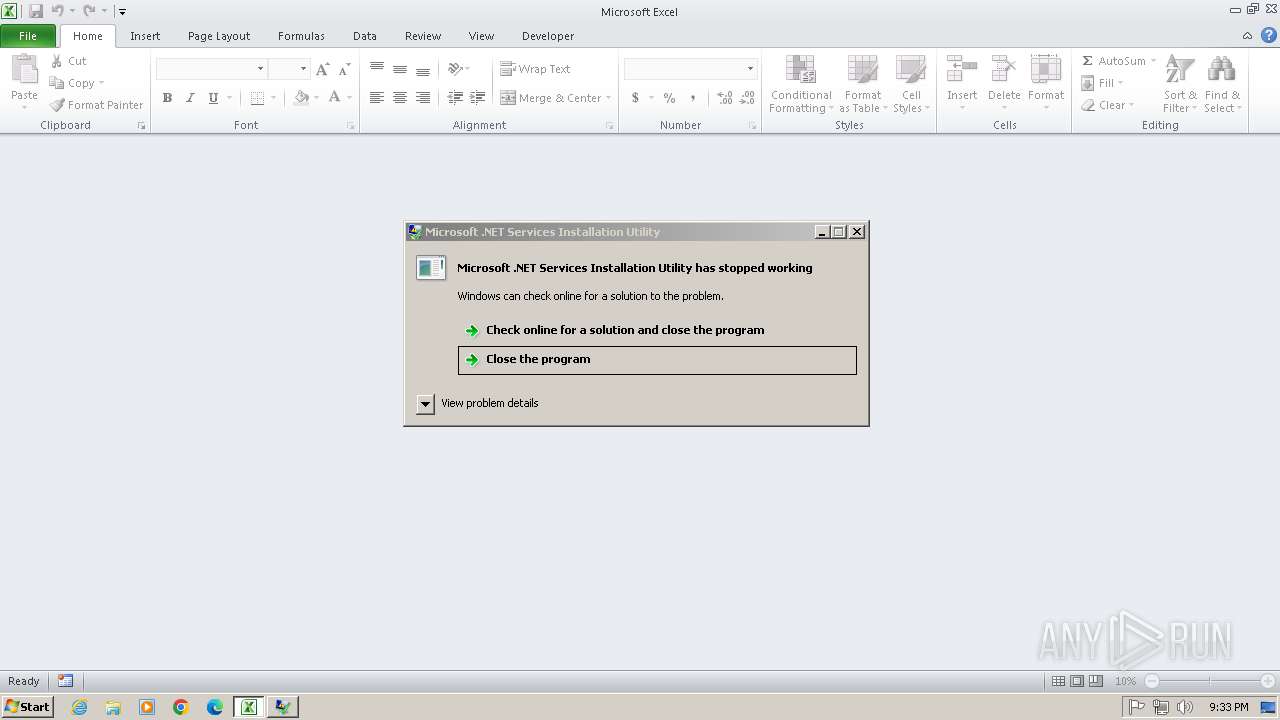This screenshot has height=720, width=1280.
Task: Open Internet Explorer from taskbar
Action: click(79, 707)
